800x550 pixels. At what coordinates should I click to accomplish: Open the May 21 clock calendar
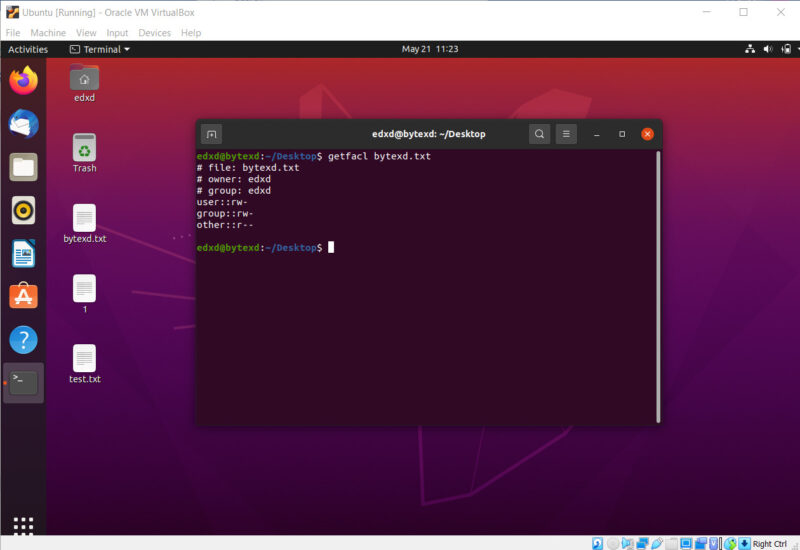[430, 49]
